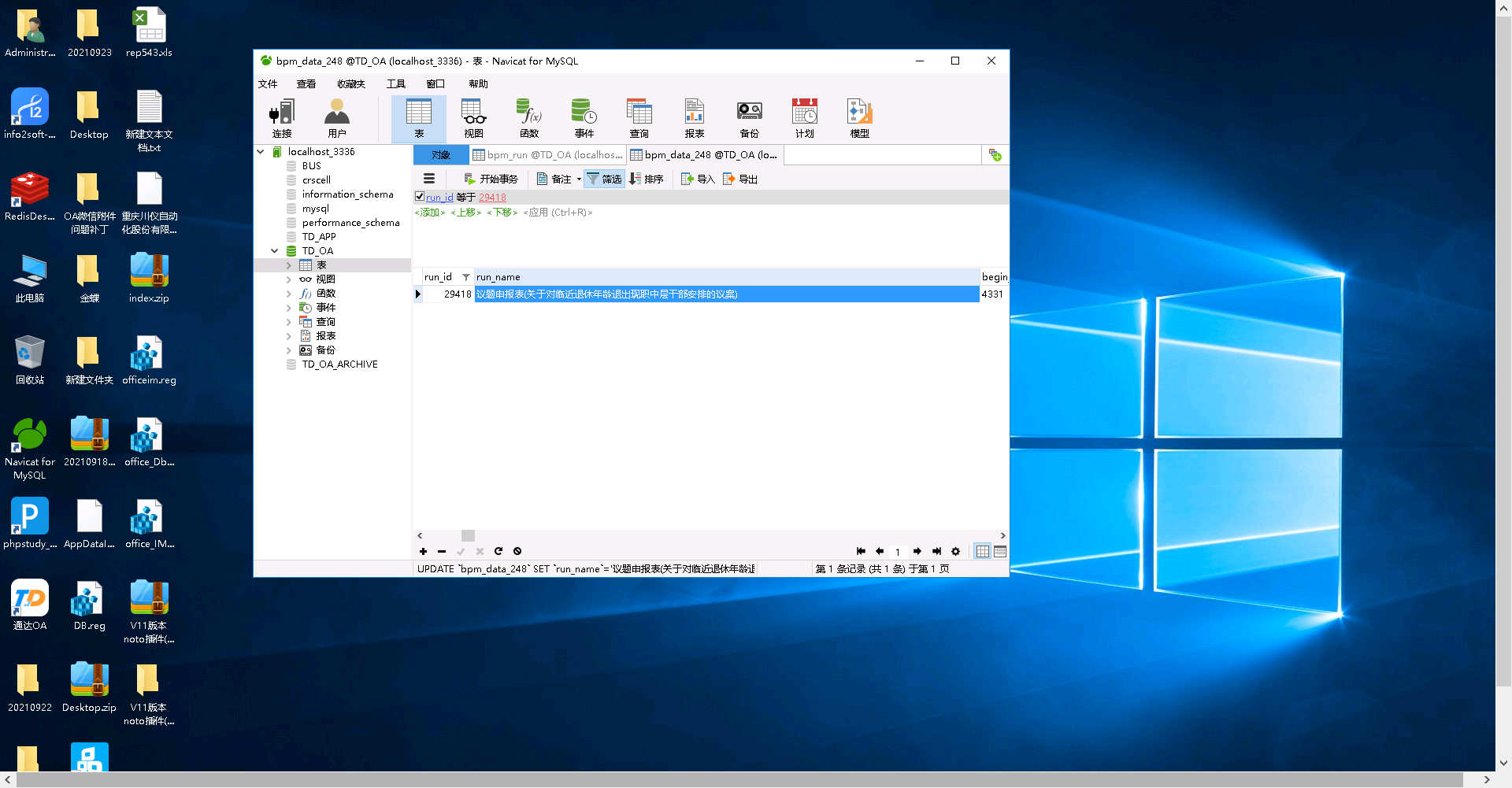Click 开始事务 (Begin Transaction) button
The image size is (1512, 788).
pyautogui.click(x=491, y=179)
